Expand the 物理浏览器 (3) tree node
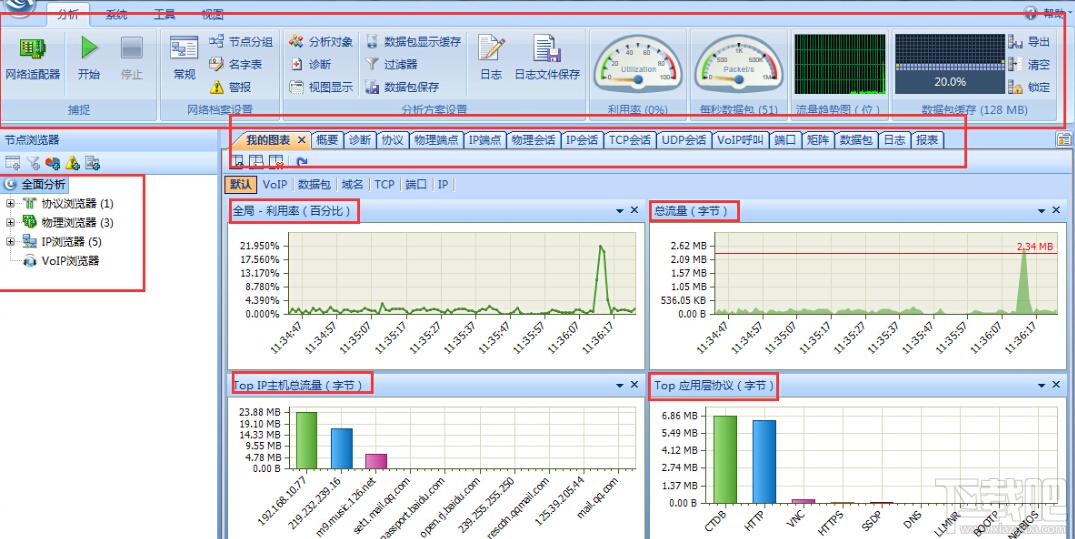 click(x=10, y=223)
